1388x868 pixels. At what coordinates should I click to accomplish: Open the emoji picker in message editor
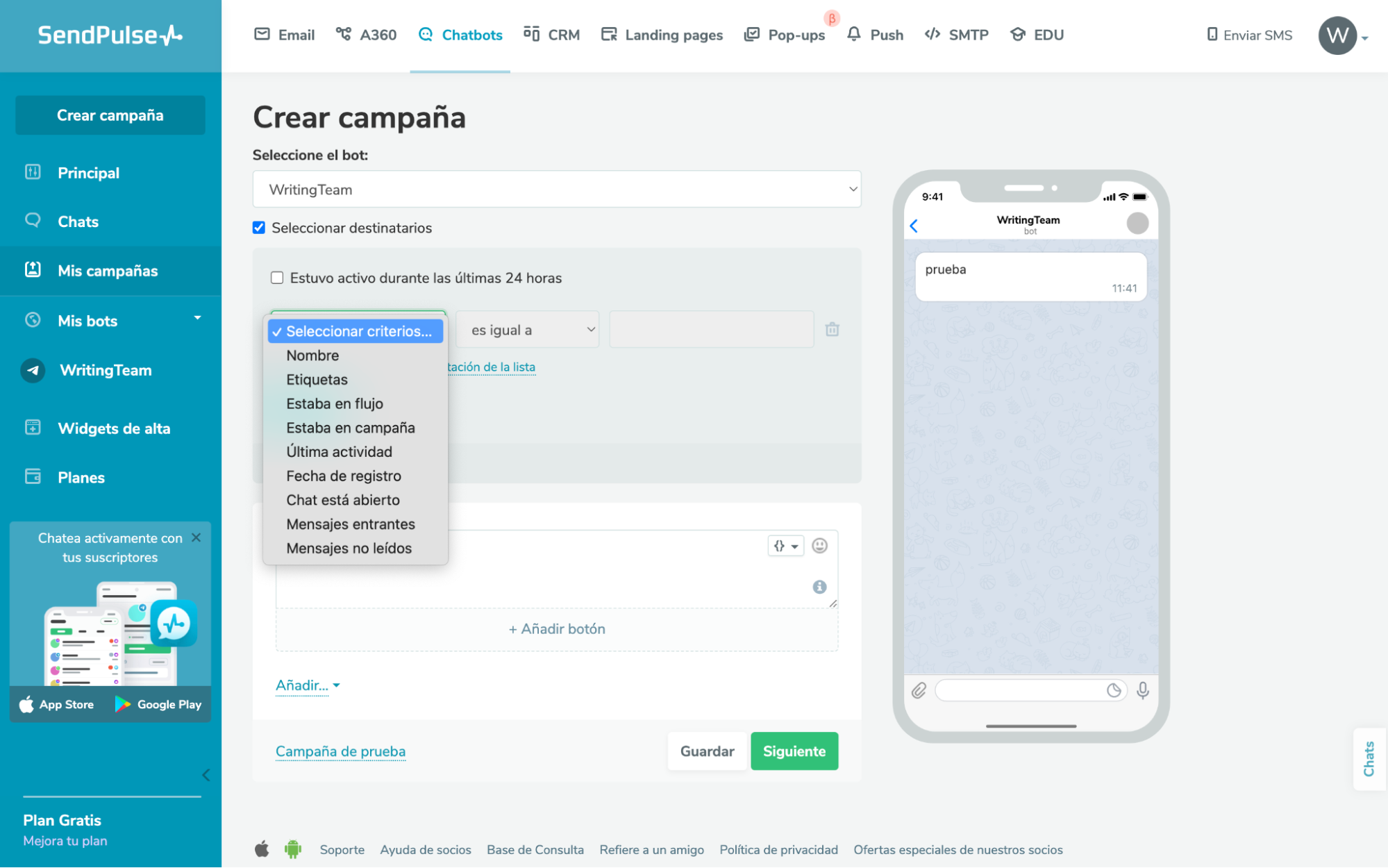819,546
